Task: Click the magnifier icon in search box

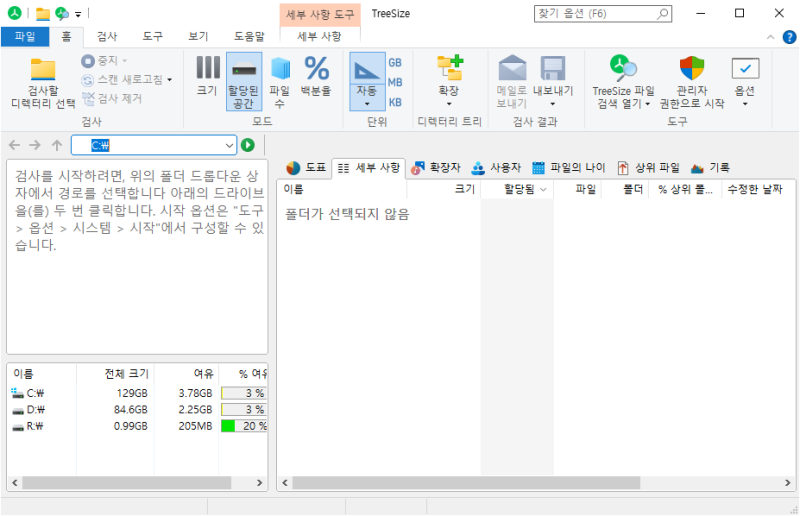Action: pos(663,14)
